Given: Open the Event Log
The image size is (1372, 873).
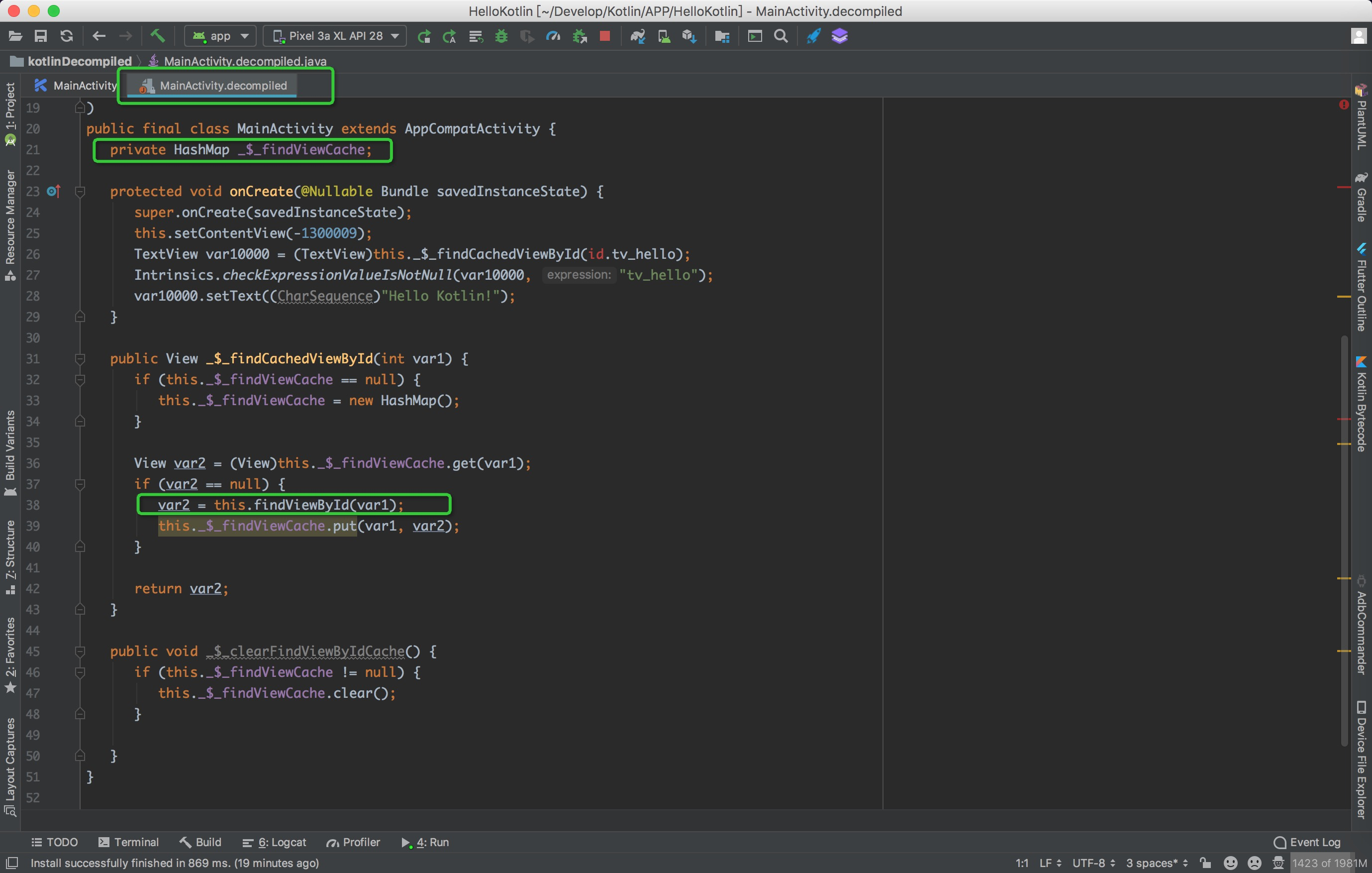Looking at the screenshot, I should click(1307, 842).
